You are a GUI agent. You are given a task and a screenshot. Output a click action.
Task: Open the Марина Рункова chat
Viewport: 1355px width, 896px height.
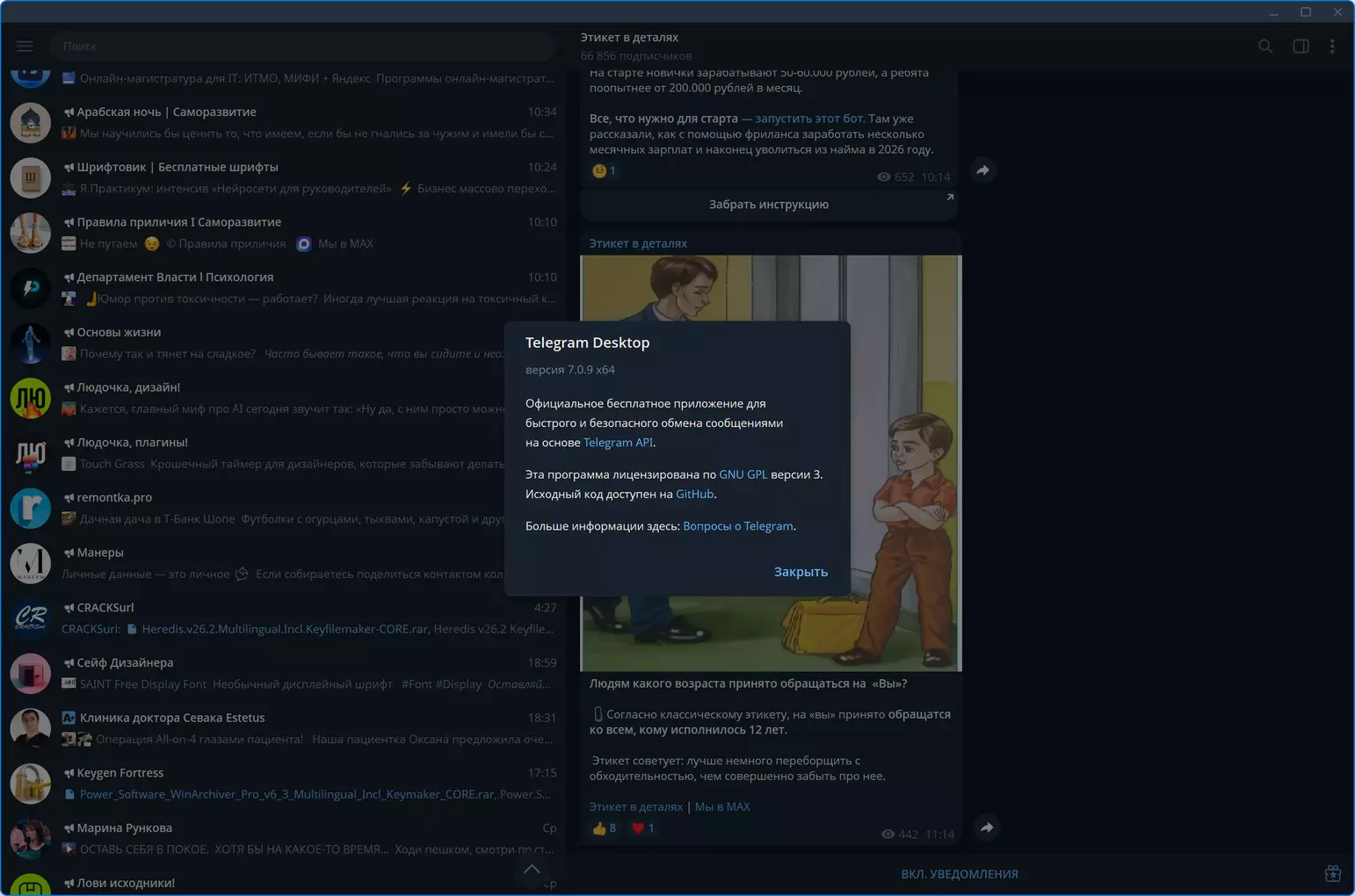[283, 839]
